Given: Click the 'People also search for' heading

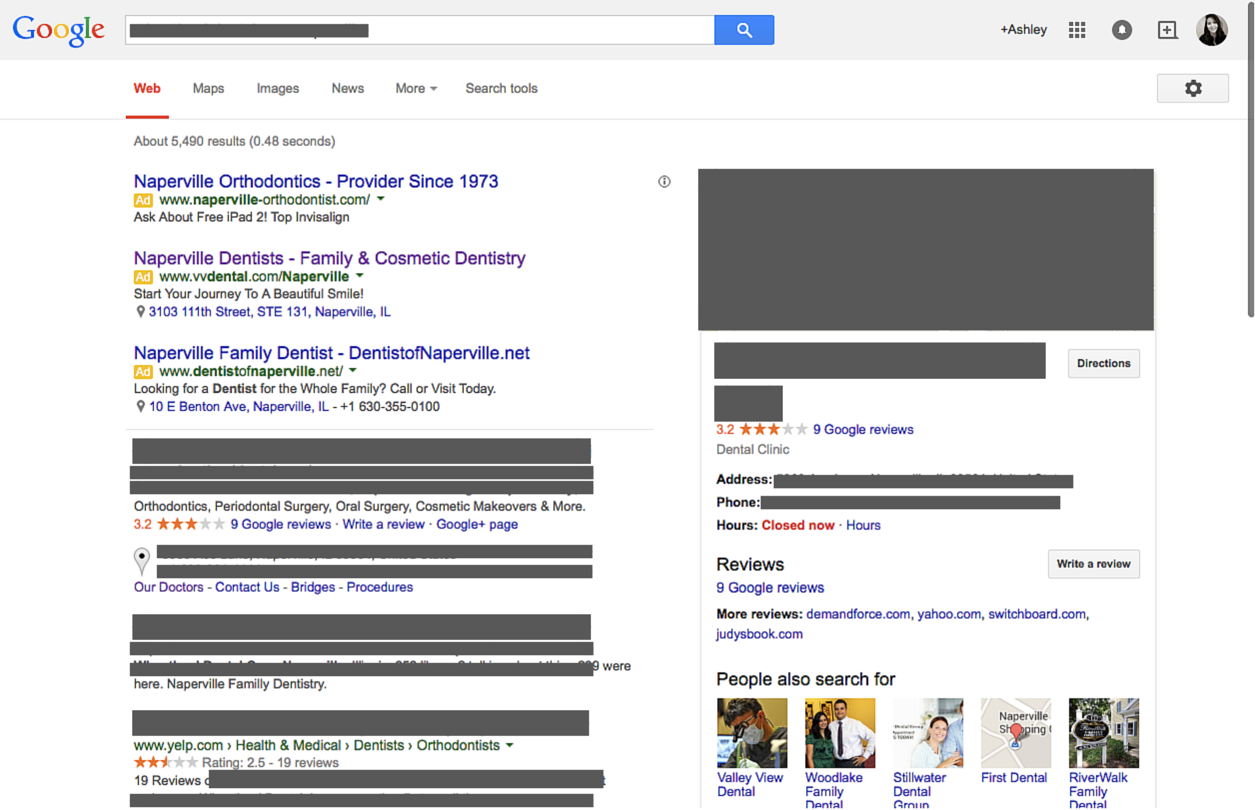Looking at the screenshot, I should click(806, 679).
